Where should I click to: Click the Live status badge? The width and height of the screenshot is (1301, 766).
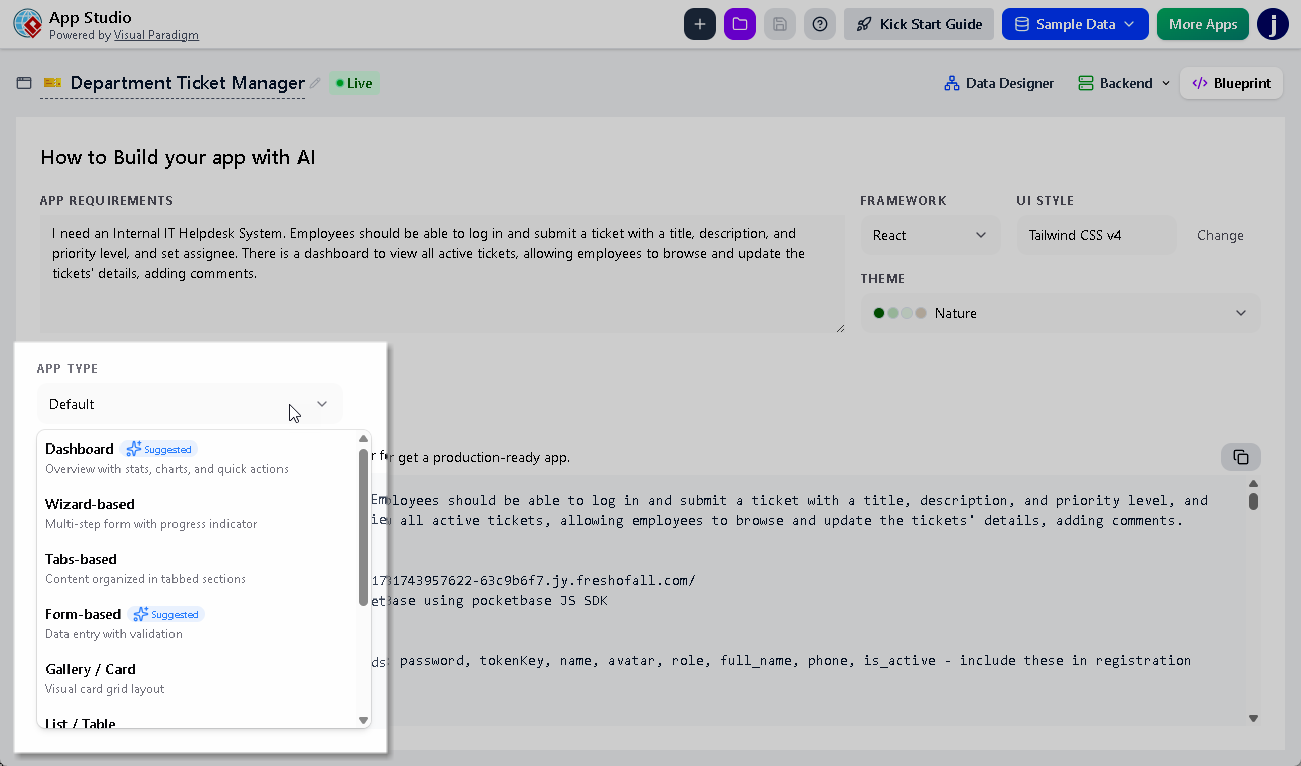(355, 83)
